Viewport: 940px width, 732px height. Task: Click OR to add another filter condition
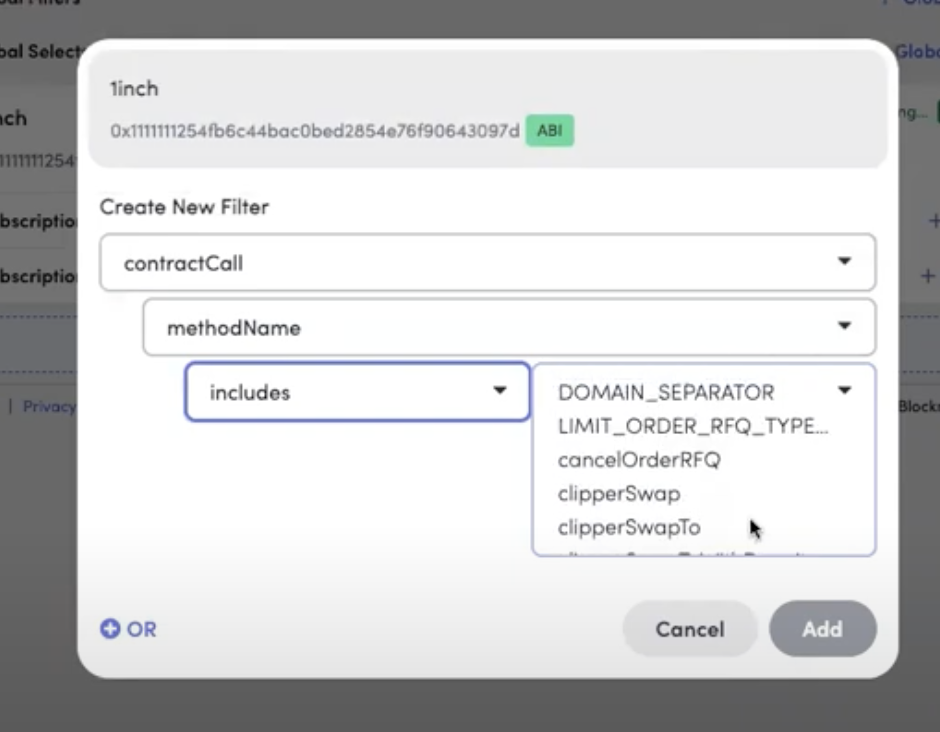pyautogui.click(x=141, y=630)
